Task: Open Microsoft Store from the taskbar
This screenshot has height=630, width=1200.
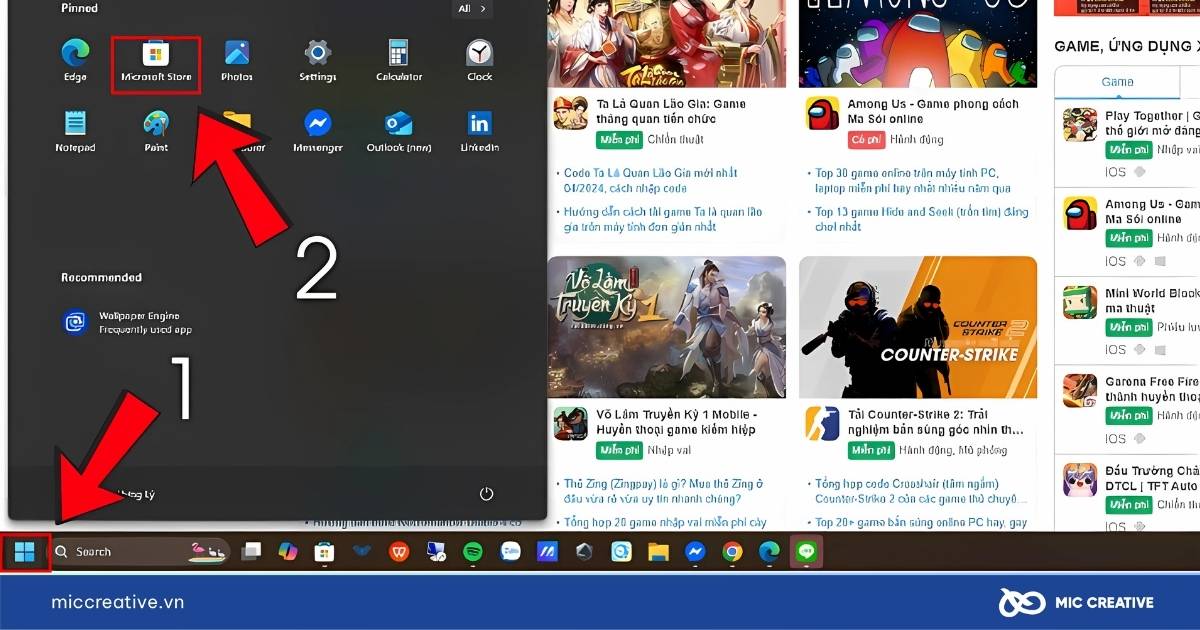Action: pos(324,552)
